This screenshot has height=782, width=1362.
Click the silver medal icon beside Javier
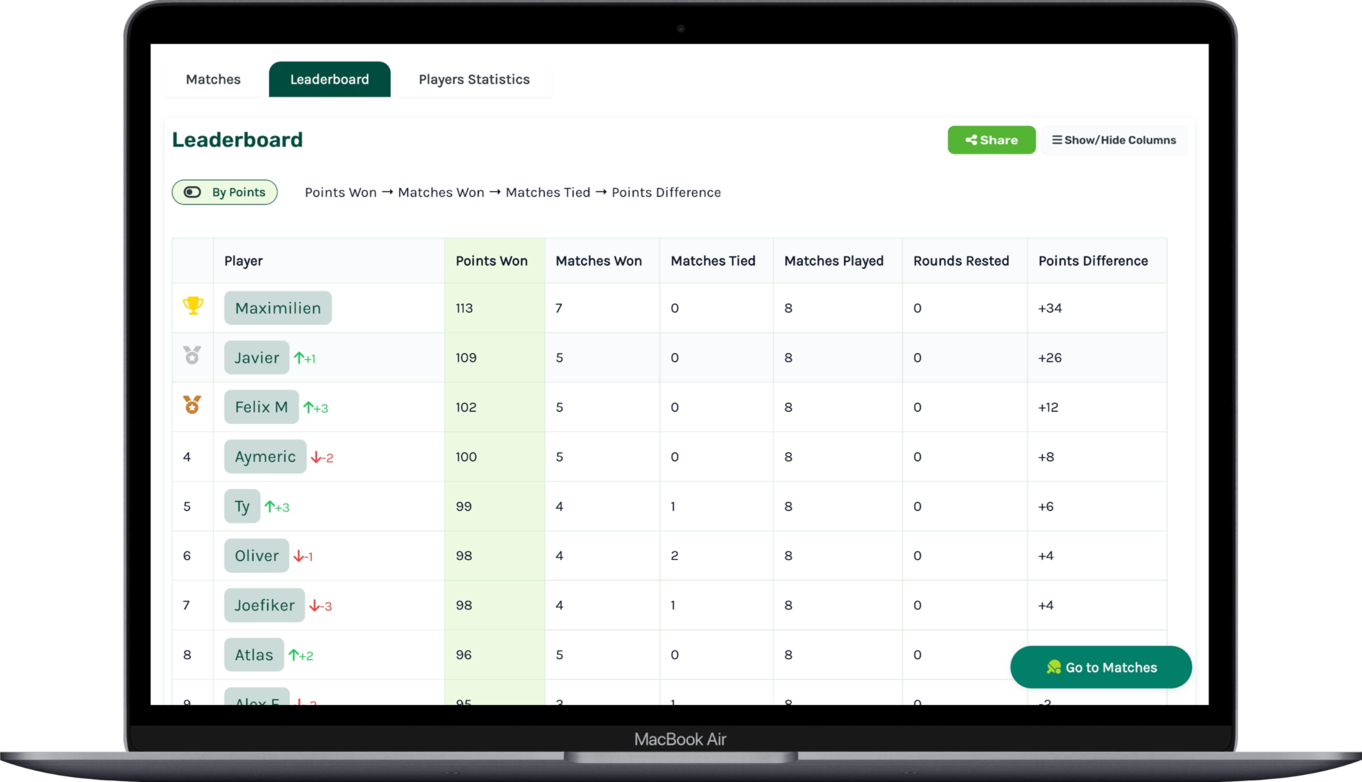(x=192, y=355)
